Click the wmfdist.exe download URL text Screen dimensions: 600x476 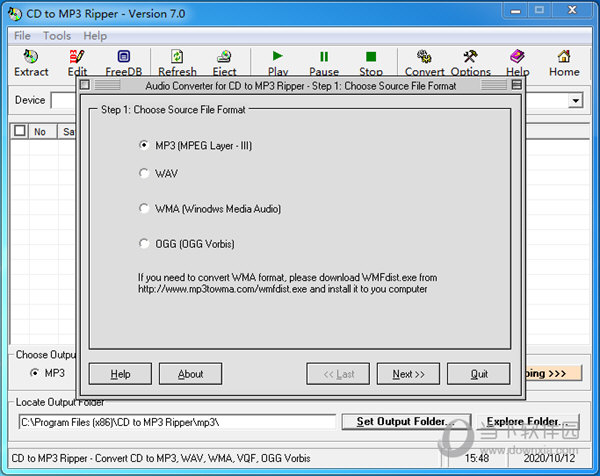(222, 289)
